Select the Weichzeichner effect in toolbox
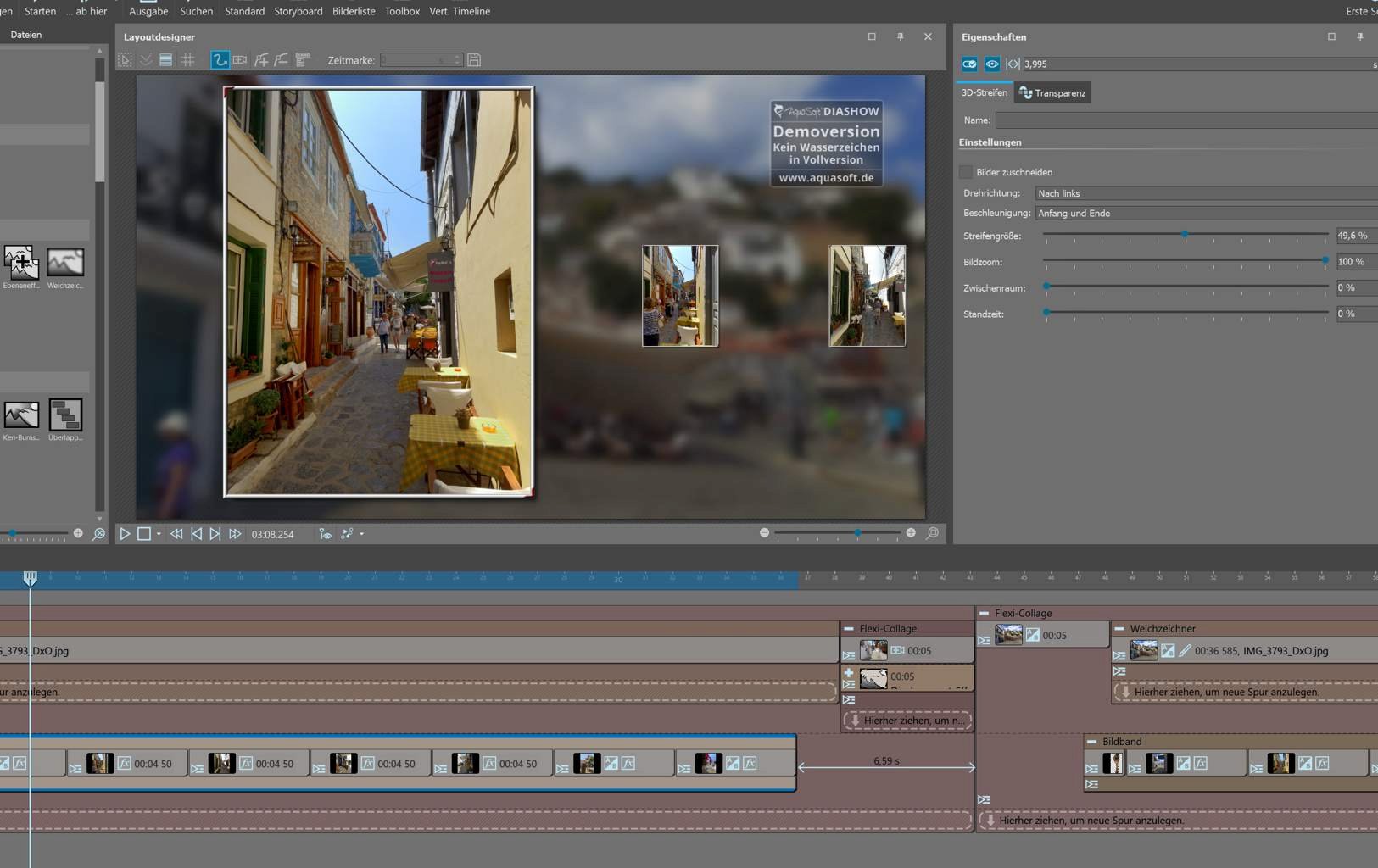Screen dimensions: 1378x868 [x=65, y=264]
